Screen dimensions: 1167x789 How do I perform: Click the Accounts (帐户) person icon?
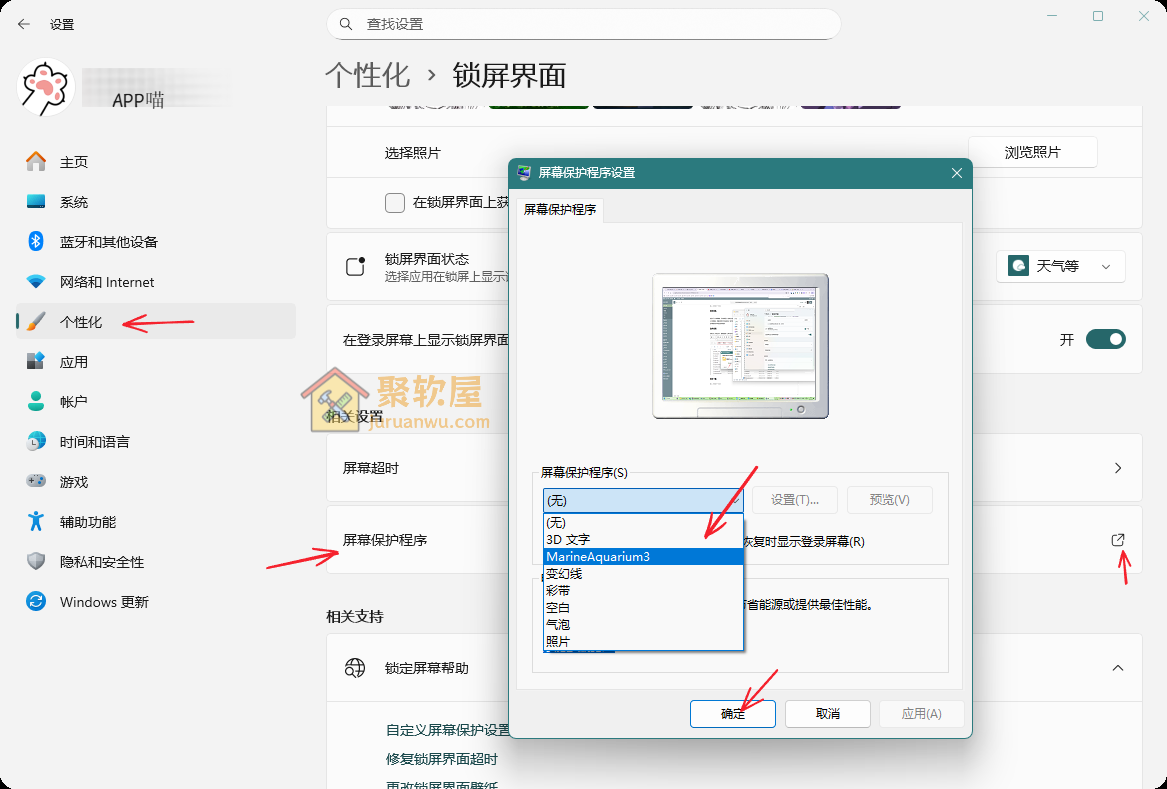(36, 402)
